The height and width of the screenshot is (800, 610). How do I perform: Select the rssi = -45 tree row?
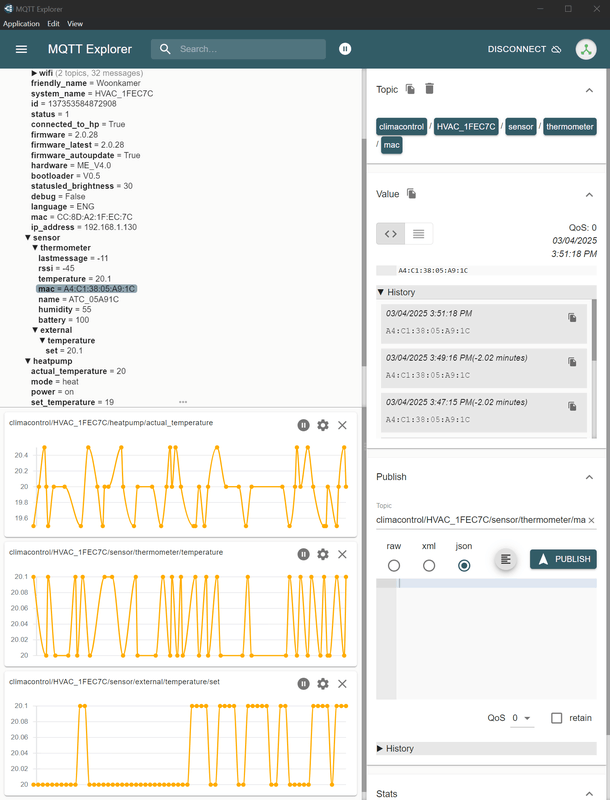pyautogui.click(x=56, y=268)
